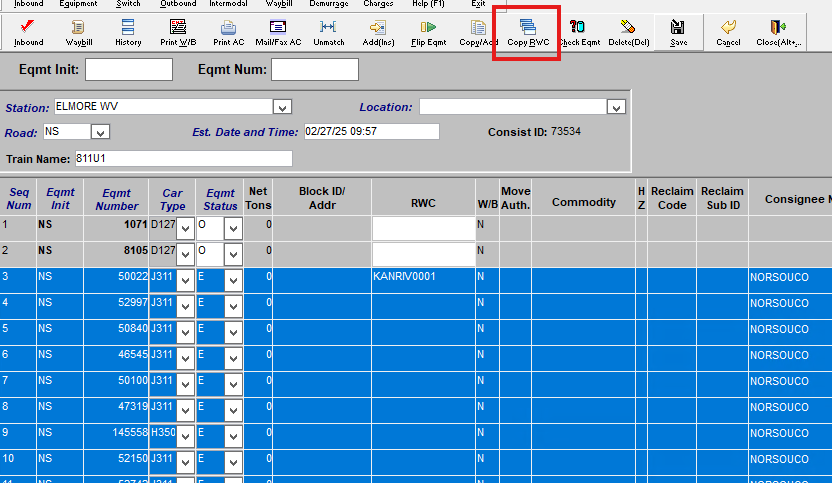Expand Car Type dropdown for equipment 145558

[185, 436]
